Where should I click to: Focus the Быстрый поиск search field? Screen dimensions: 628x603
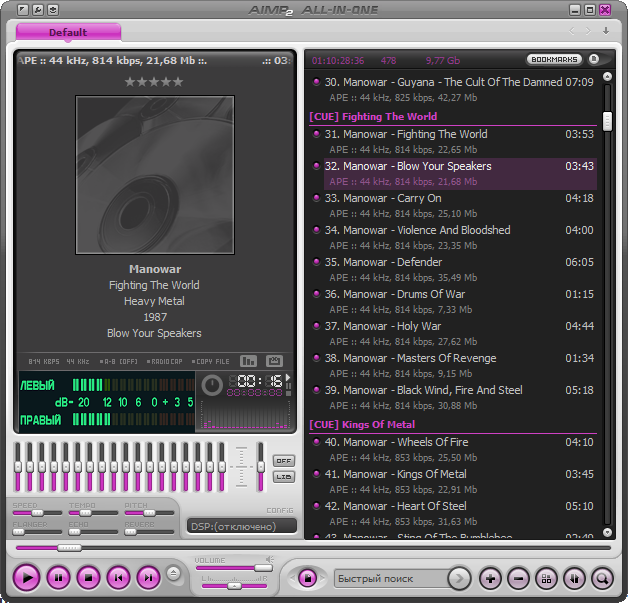pos(392,579)
